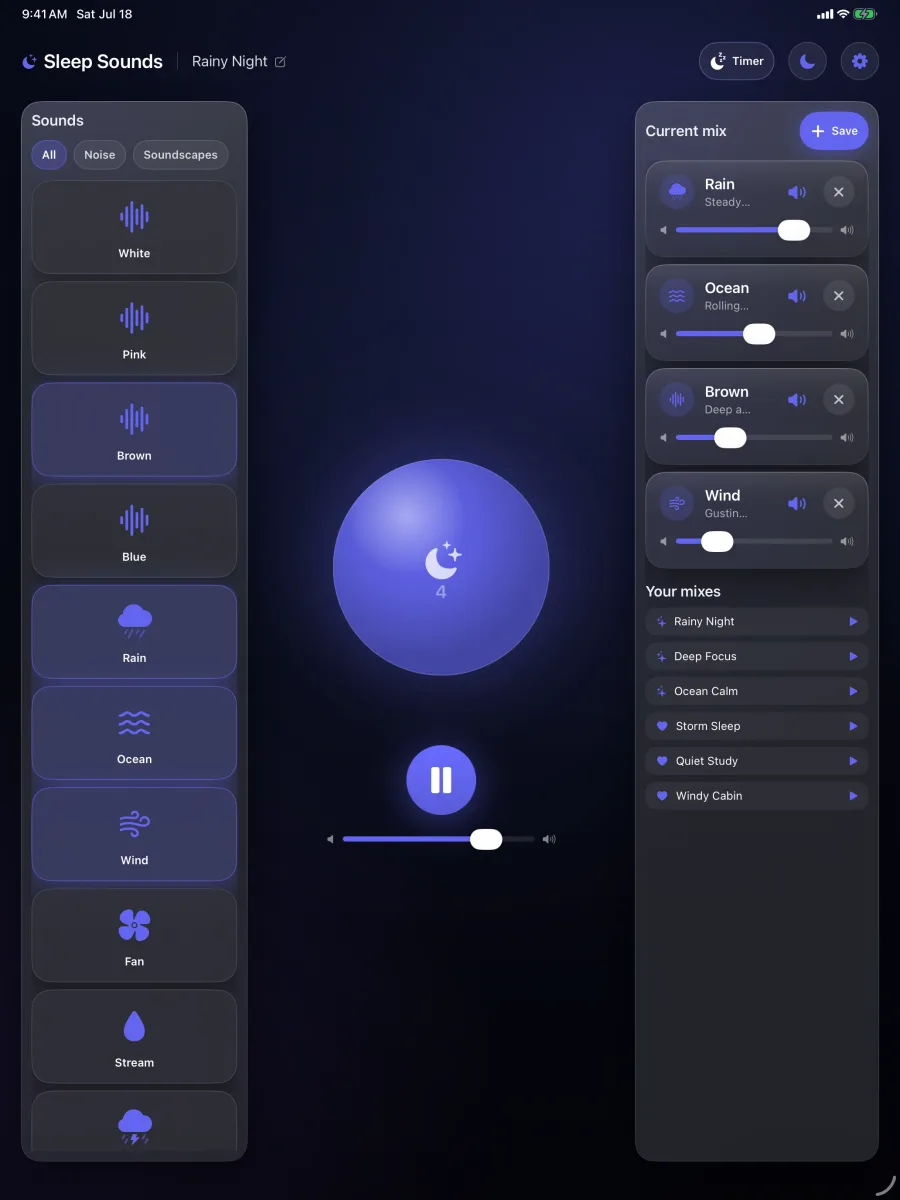Click master volume high speaker icon
Screen dimensions: 900x1200
point(548,839)
